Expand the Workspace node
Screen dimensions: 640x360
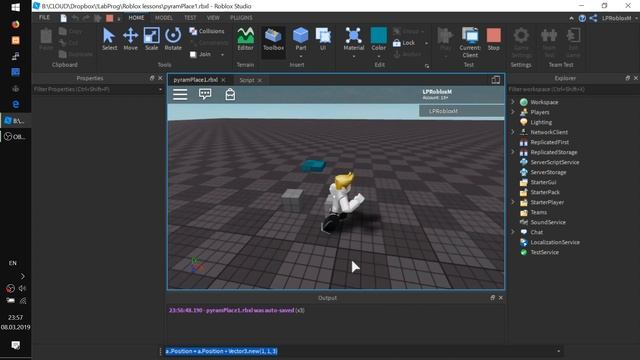coord(513,102)
